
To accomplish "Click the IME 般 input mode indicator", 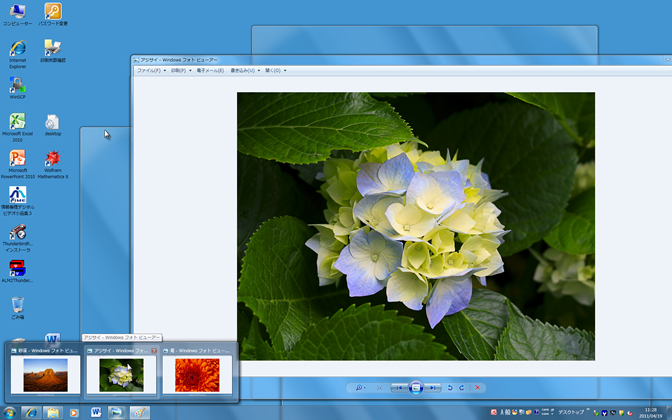I will 507,412.
